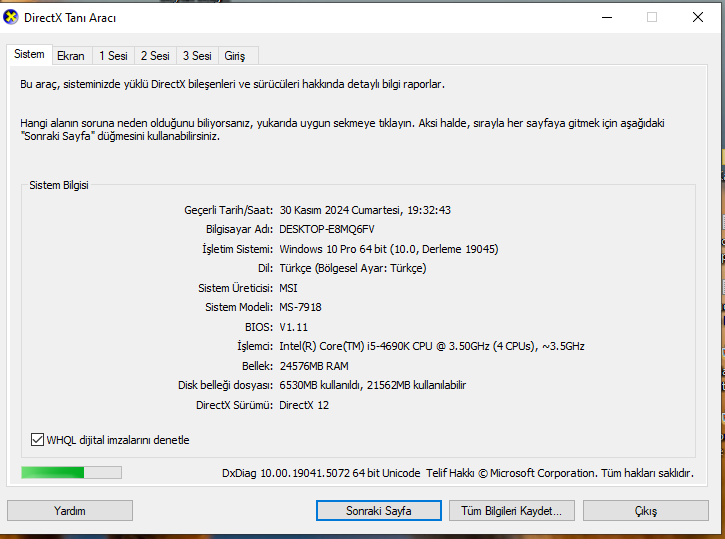Viewport: 725px width, 539px height.
Task: Close the DirectX Tanı Aracı window
Action: click(x=698, y=18)
